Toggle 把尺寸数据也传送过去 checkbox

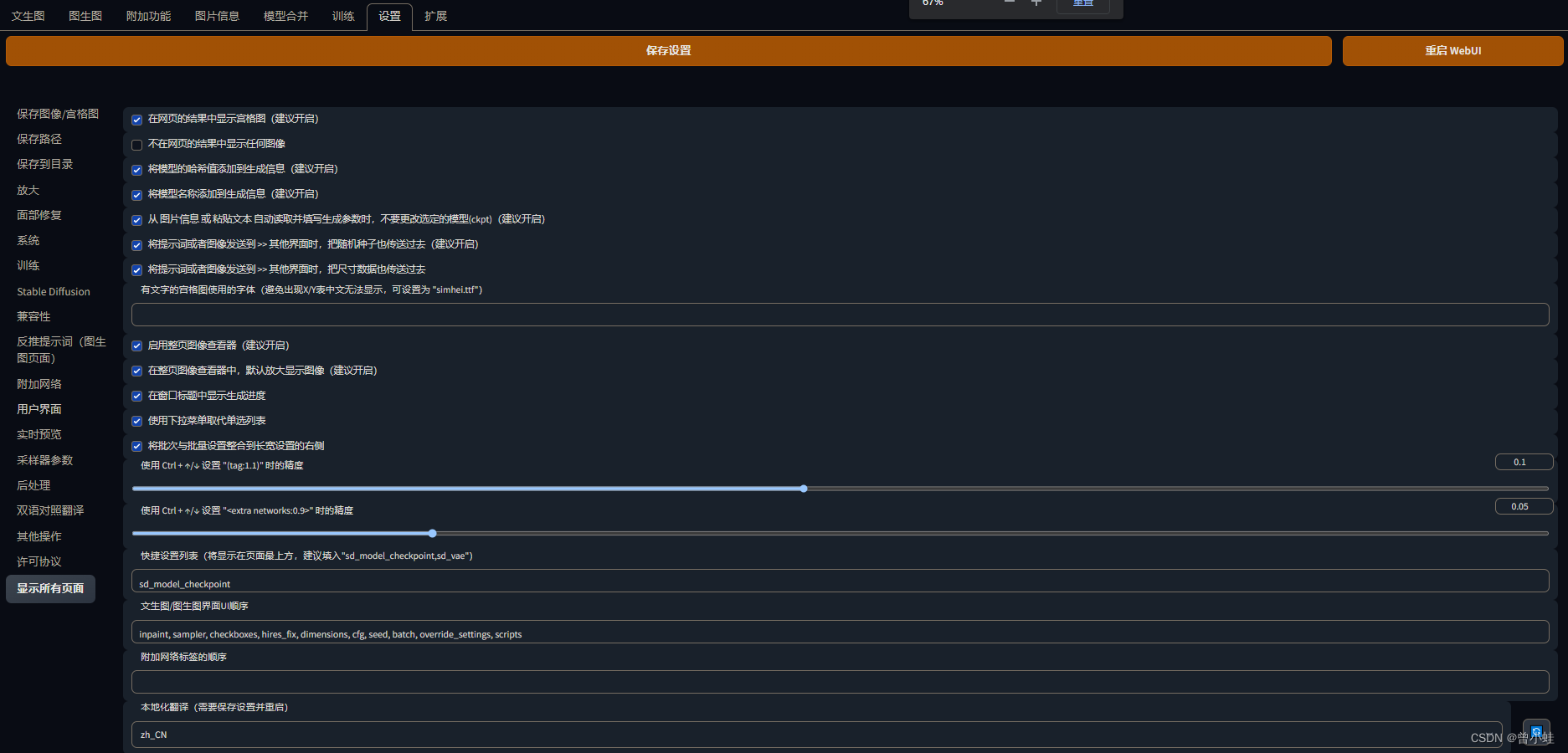click(137, 270)
